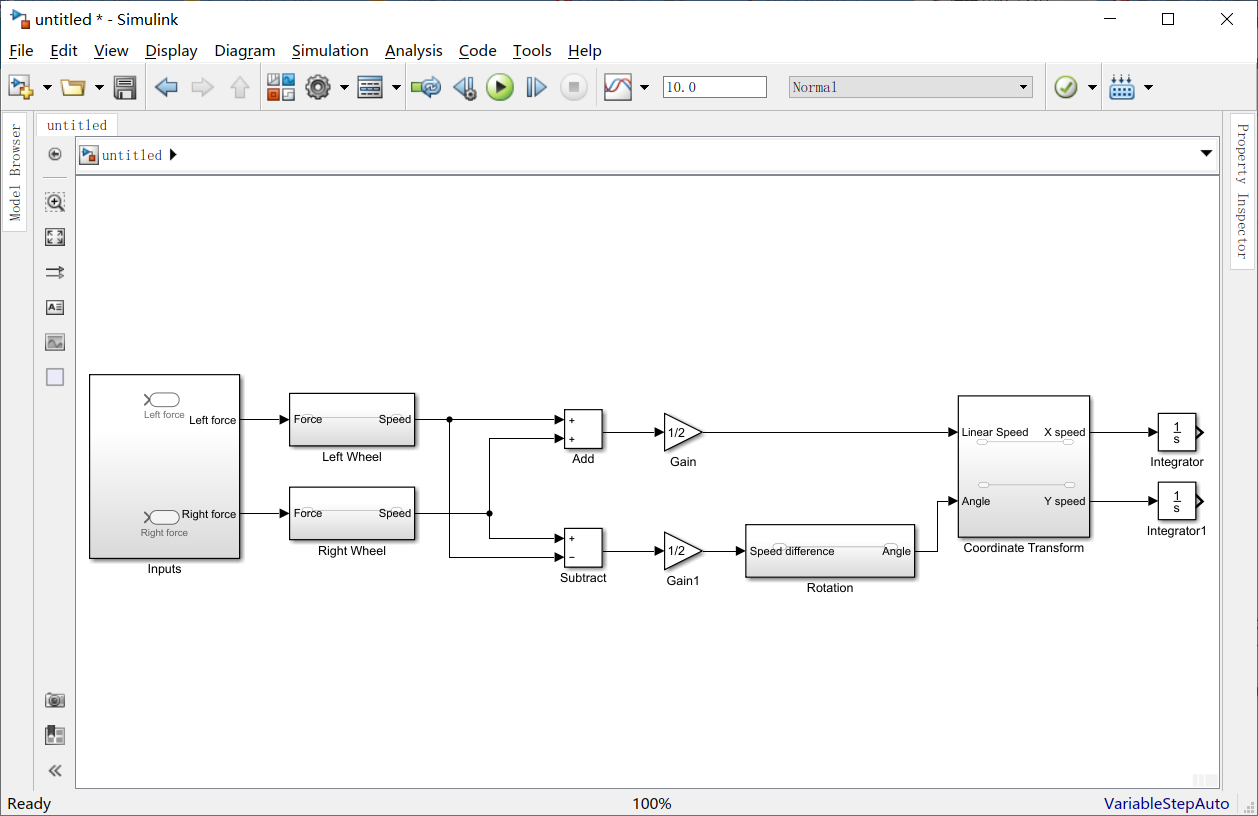
Task: Open the Property Inspector panel
Action: coord(1241,190)
